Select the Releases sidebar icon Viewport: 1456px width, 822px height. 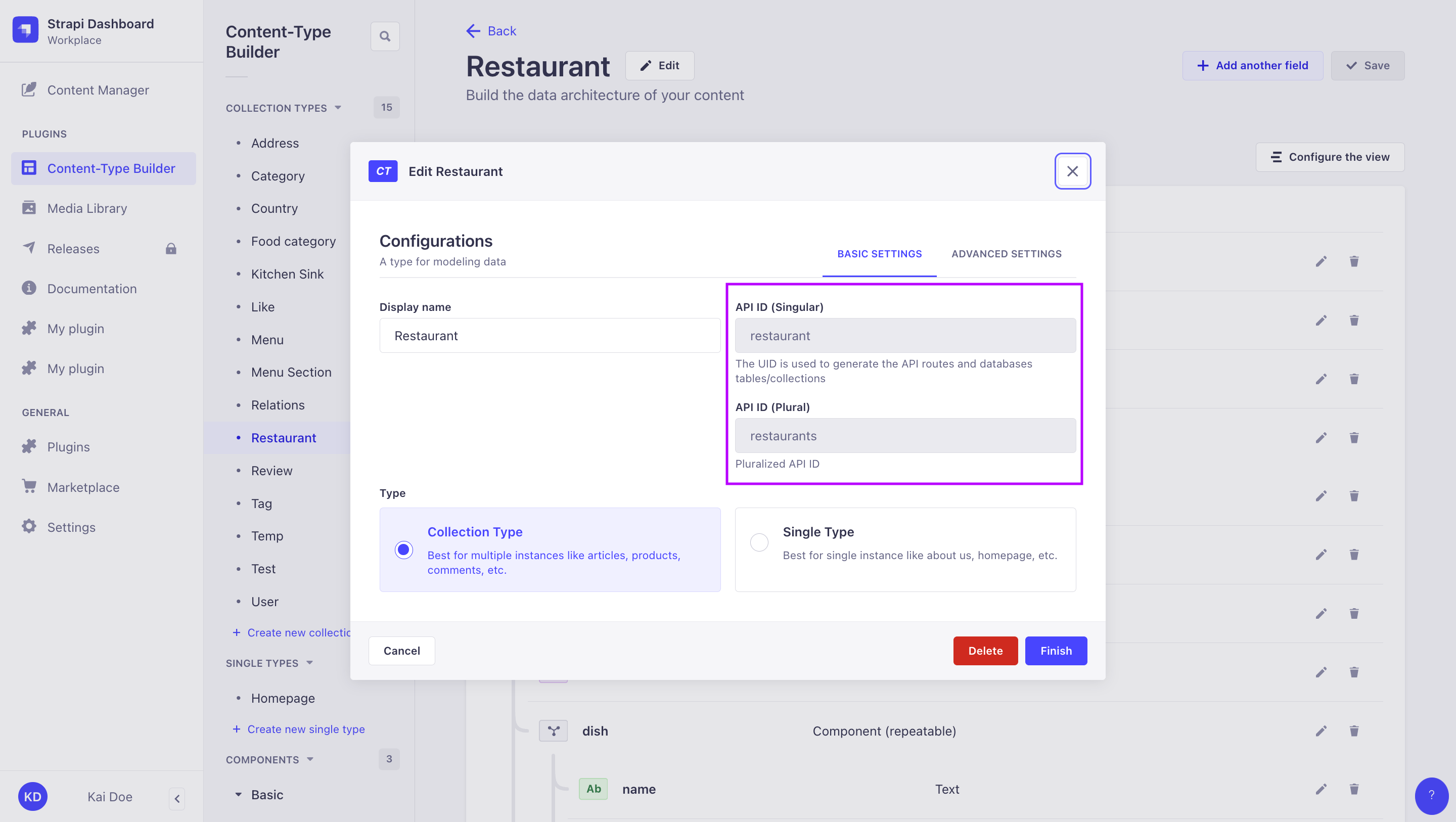[29, 248]
